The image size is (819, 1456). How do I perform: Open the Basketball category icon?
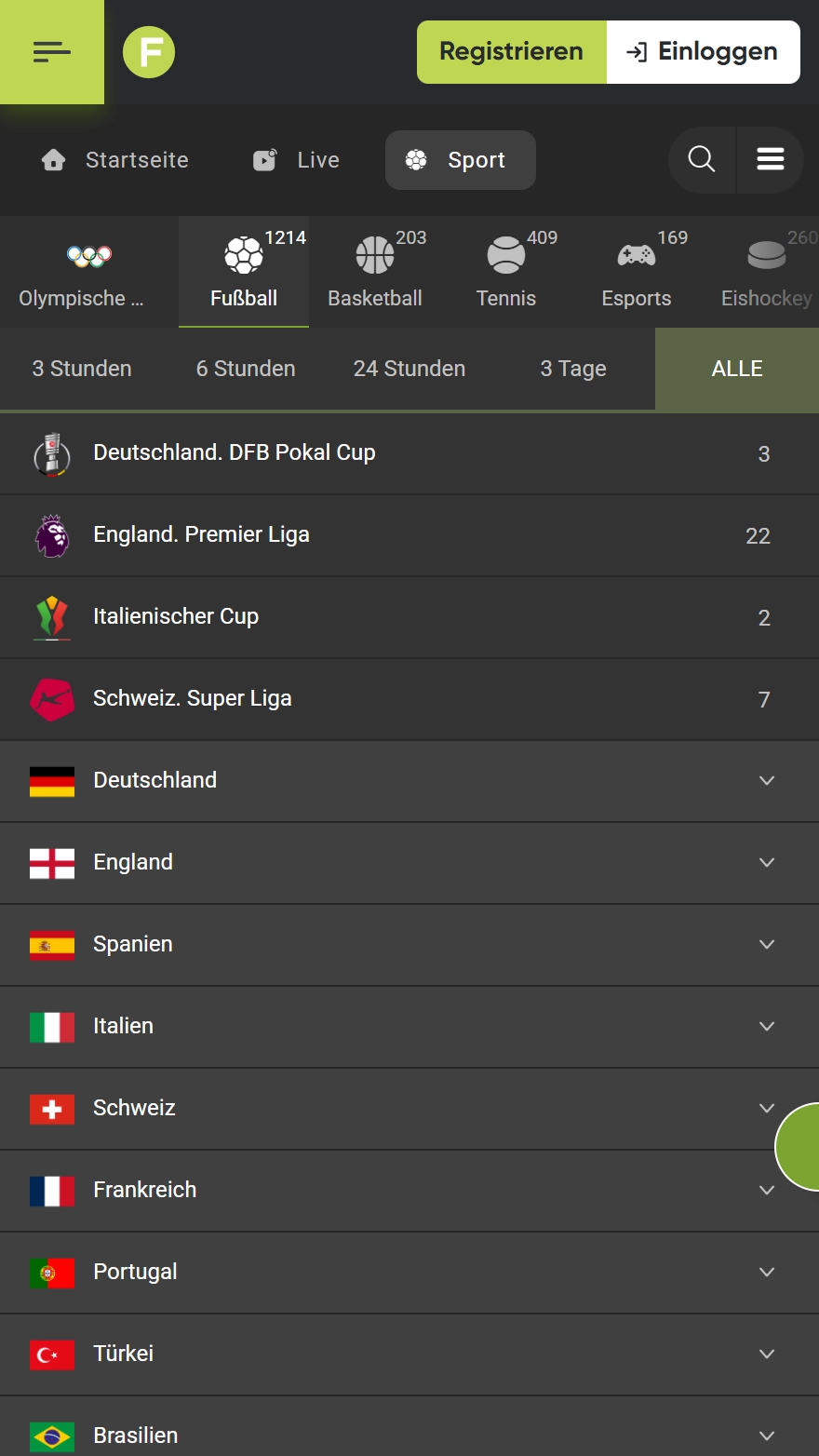375,254
